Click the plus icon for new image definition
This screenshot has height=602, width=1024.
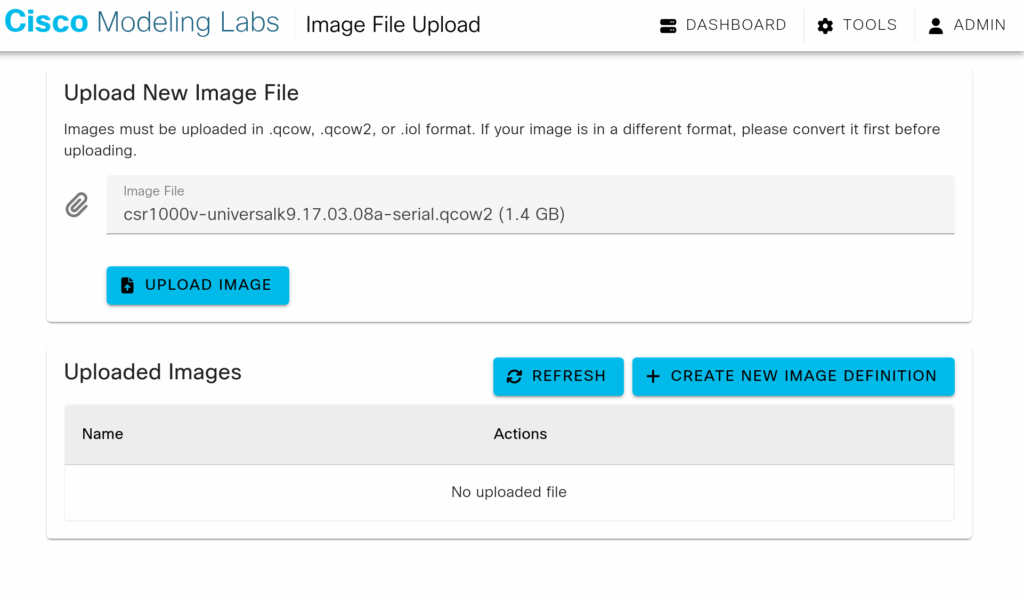[x=653, y=376]
